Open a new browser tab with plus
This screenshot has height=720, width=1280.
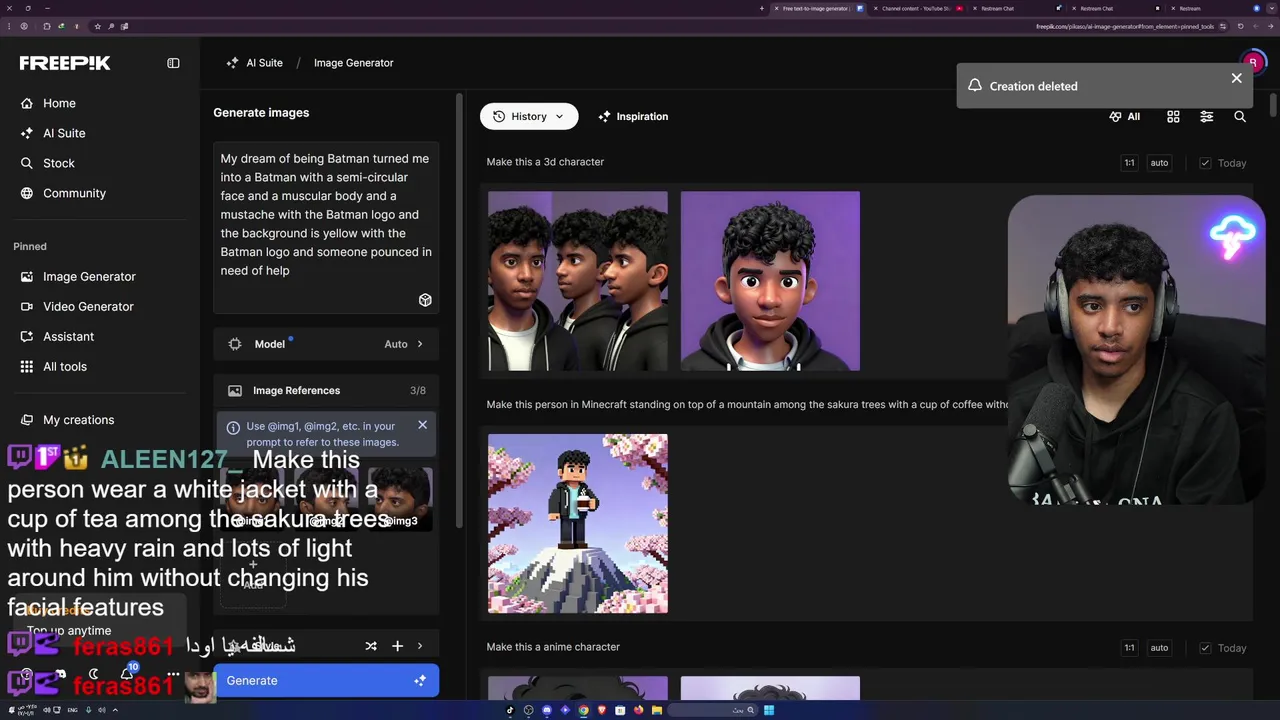[x=762, y=8]
